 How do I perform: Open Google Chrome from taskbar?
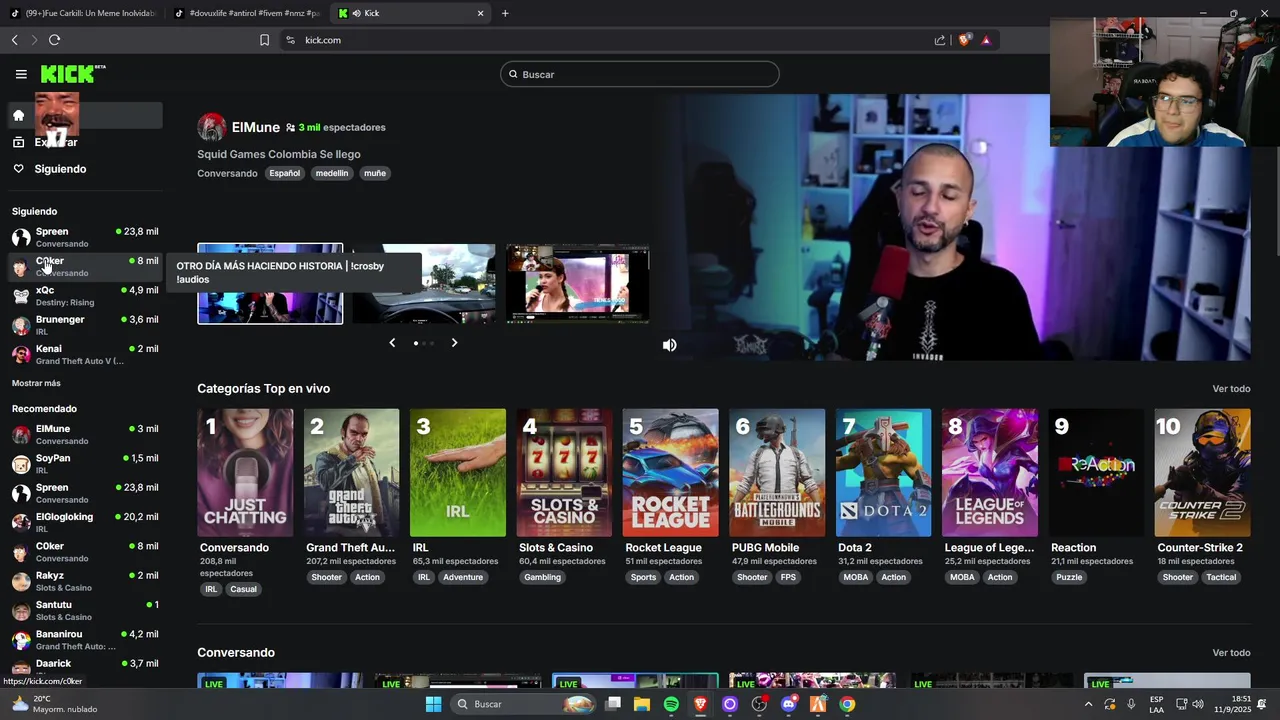click(x=847, y=704)
